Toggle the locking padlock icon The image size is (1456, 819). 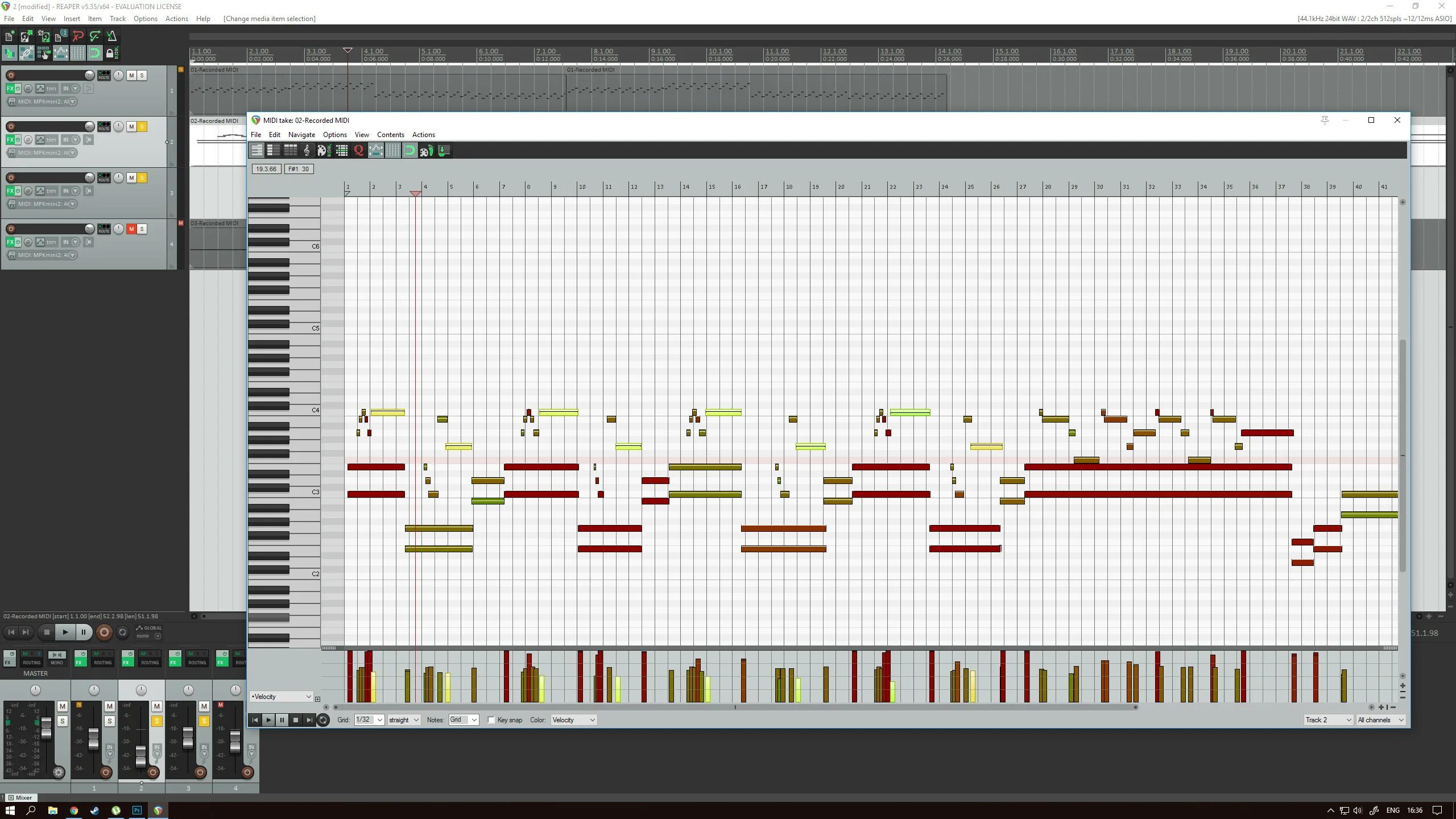pos(111,53)
